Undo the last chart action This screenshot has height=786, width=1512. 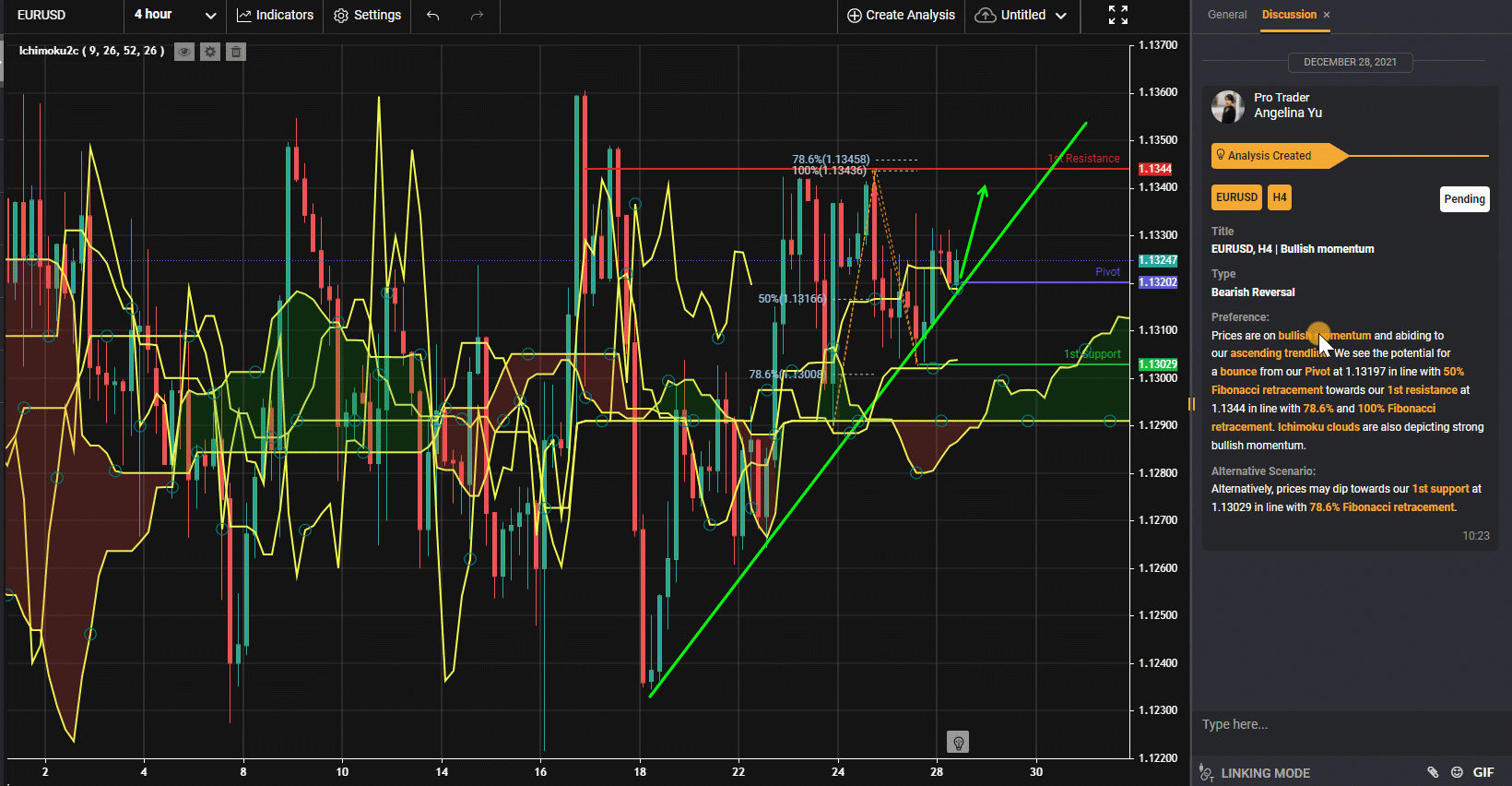point(433,15)
